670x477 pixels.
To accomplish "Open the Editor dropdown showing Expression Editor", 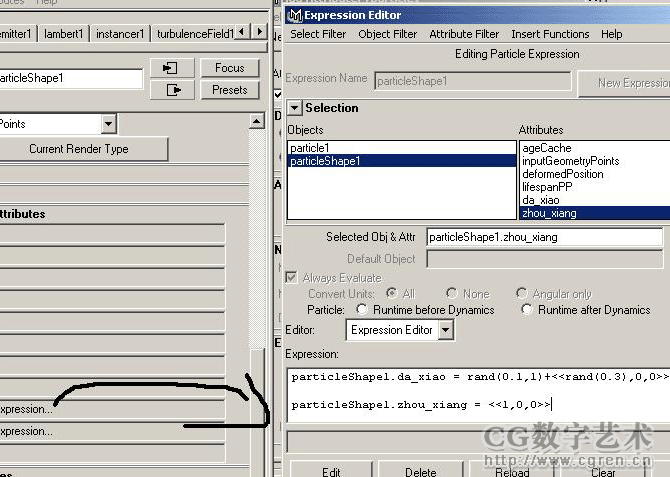I will coord(446,330).
